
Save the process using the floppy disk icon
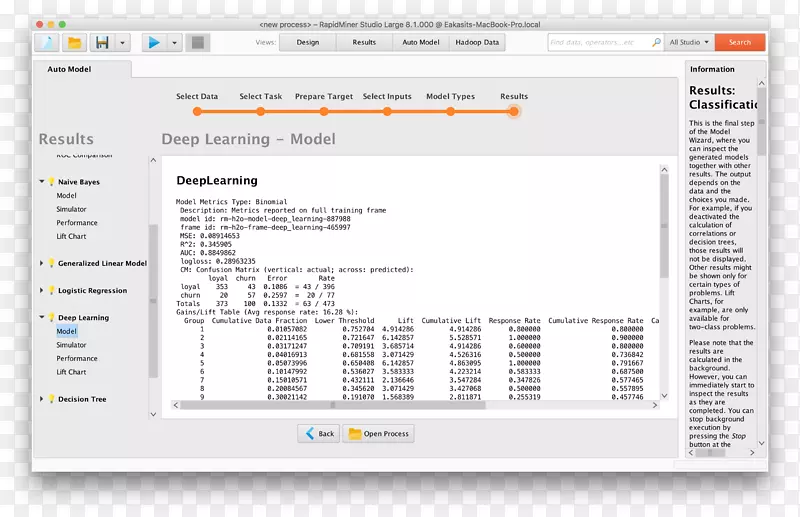coord(102,43)
